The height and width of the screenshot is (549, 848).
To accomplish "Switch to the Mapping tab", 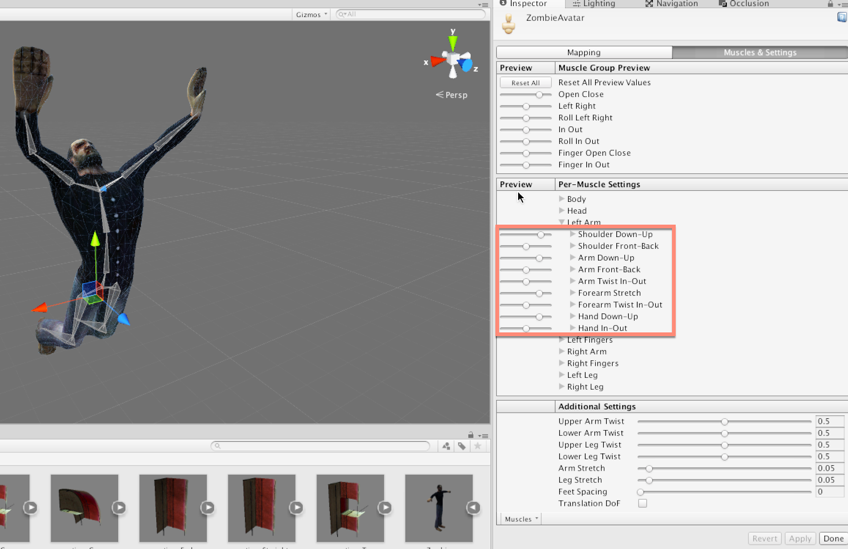I will [583, 52].
